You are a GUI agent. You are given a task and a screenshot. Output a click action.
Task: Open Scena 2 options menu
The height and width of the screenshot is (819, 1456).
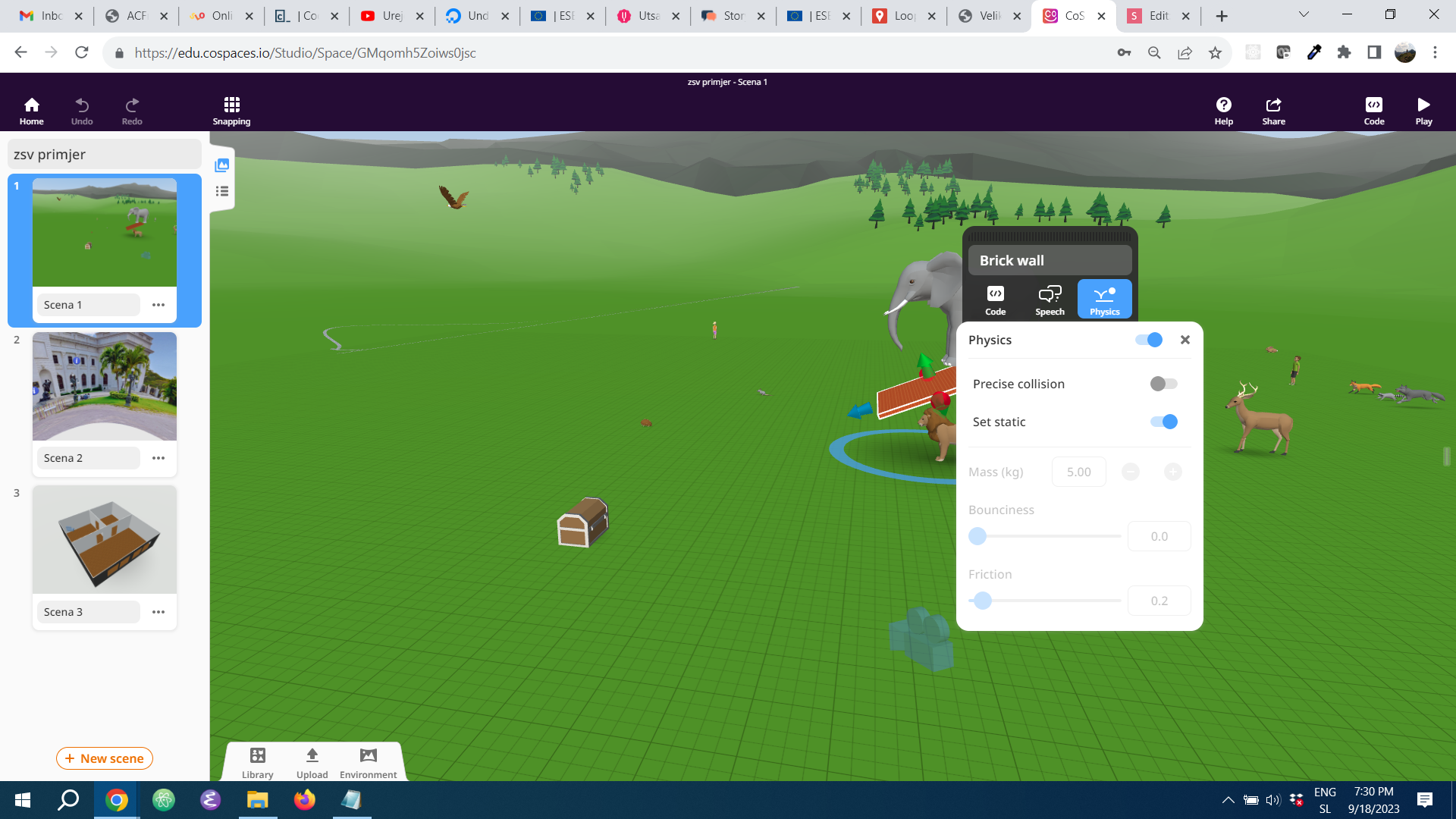(158, 458)
